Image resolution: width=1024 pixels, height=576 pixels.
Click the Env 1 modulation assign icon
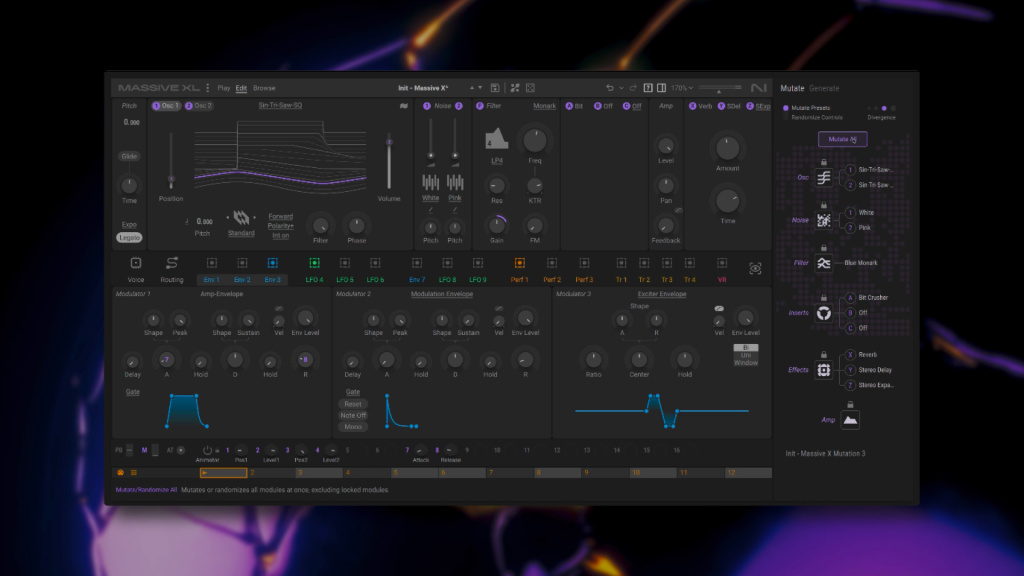tap(212, 263)
